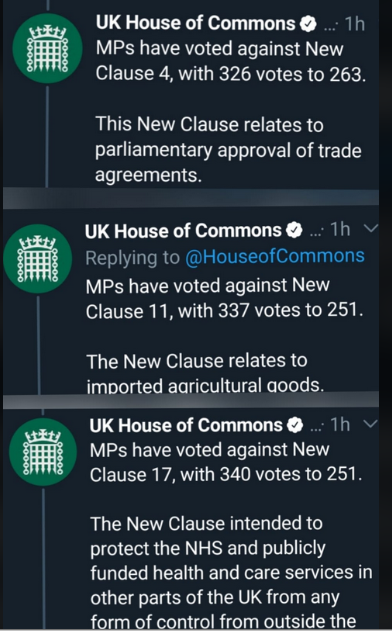
Task: Open the UK House of Commons name on the second tweet
Action: click(x=183, y=231)
